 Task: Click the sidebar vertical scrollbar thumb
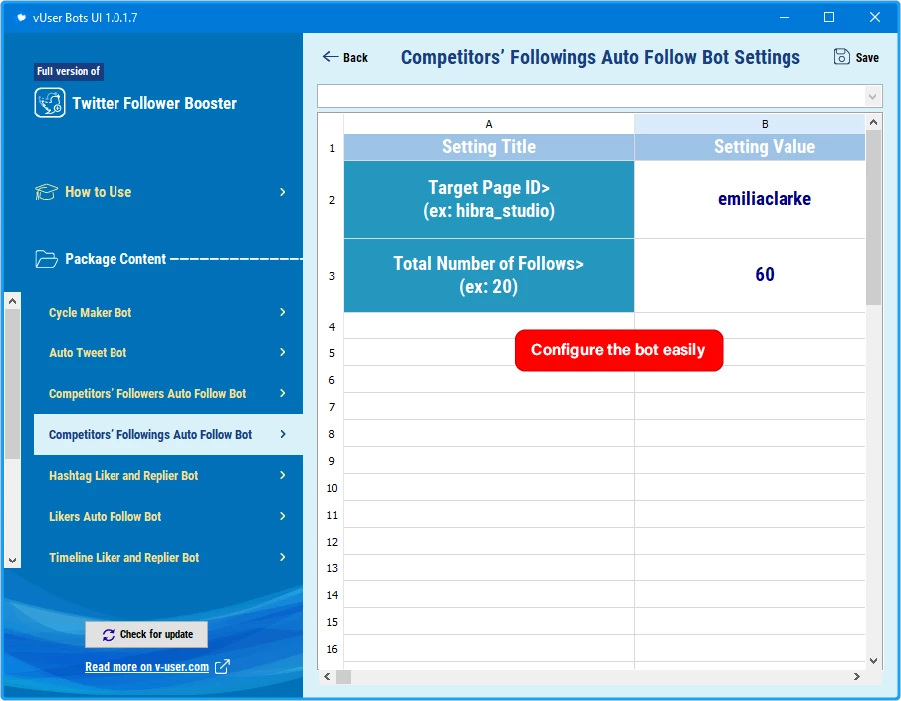pos(13,384)
